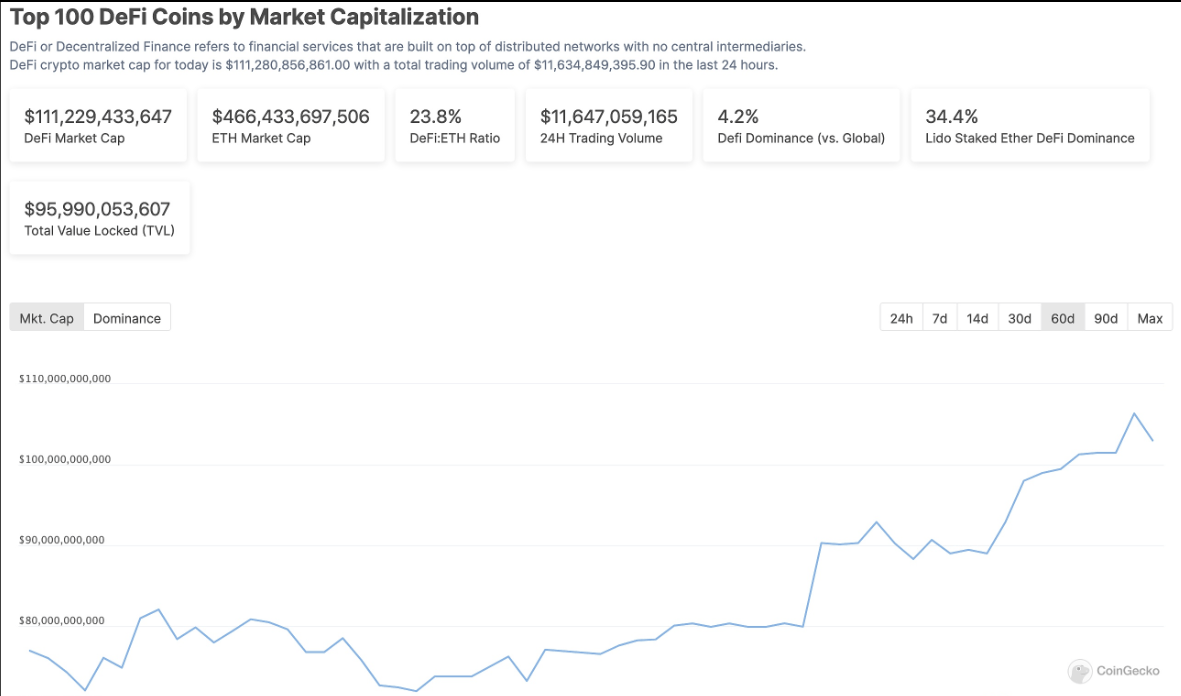Open Lido Staked Ether DeFi Dominance card
The width and height of the screenshot is (1181, 696).
coord(1029,126)
